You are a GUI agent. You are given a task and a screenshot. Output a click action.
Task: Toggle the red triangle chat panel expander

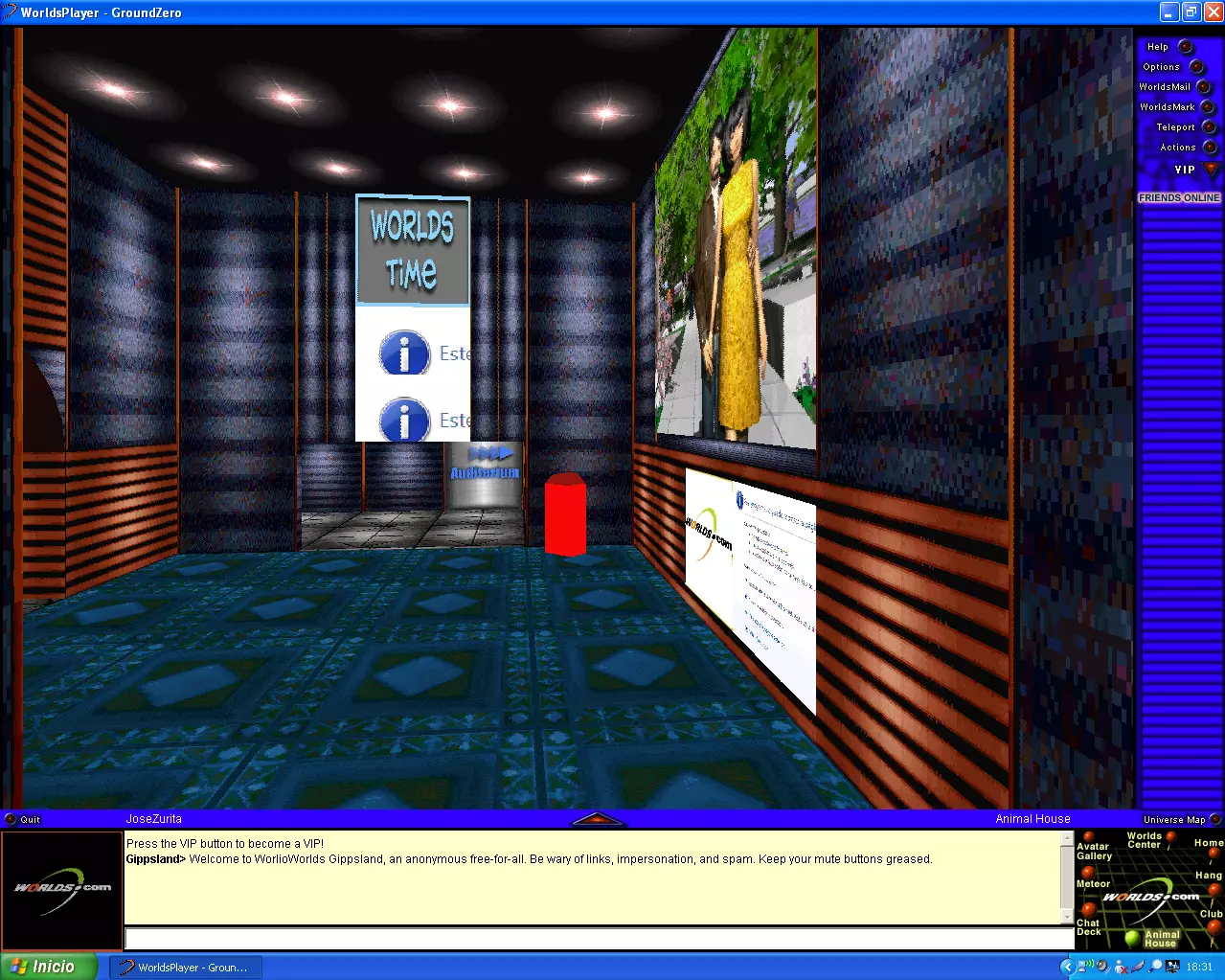tap(598, 819)
